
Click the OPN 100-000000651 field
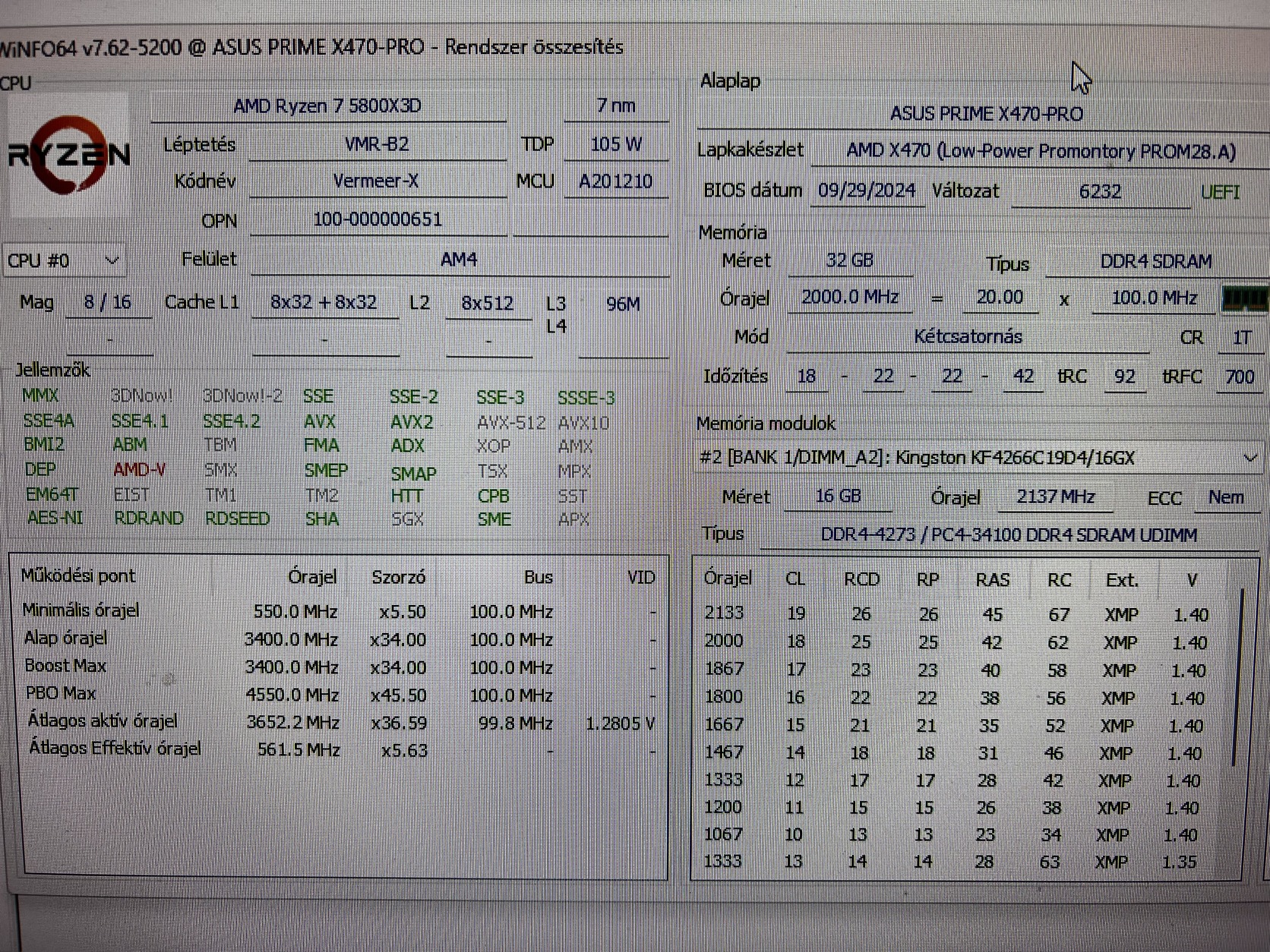click(x=378, y=220)
